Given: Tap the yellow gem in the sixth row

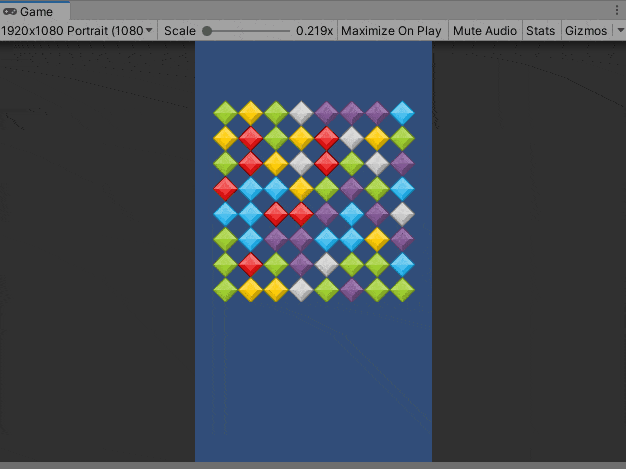Looking at the screenshot, I should [377, 239].
